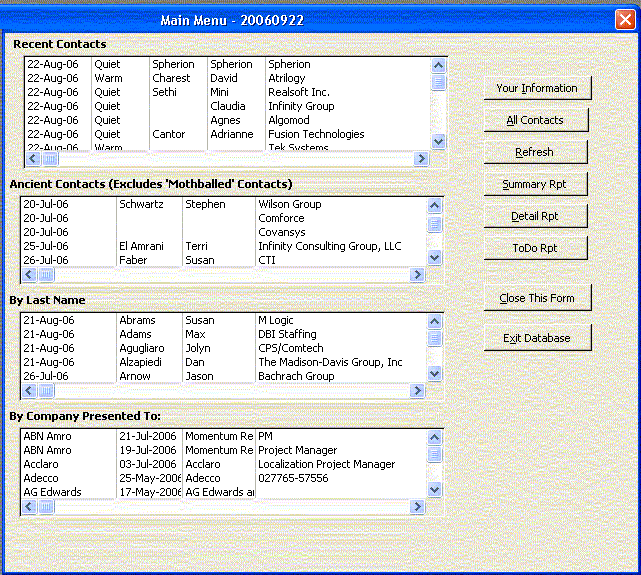Select the Algomod recent contact row
The height and width of the screenshot is (575, 641).
[x=228, y=120]
